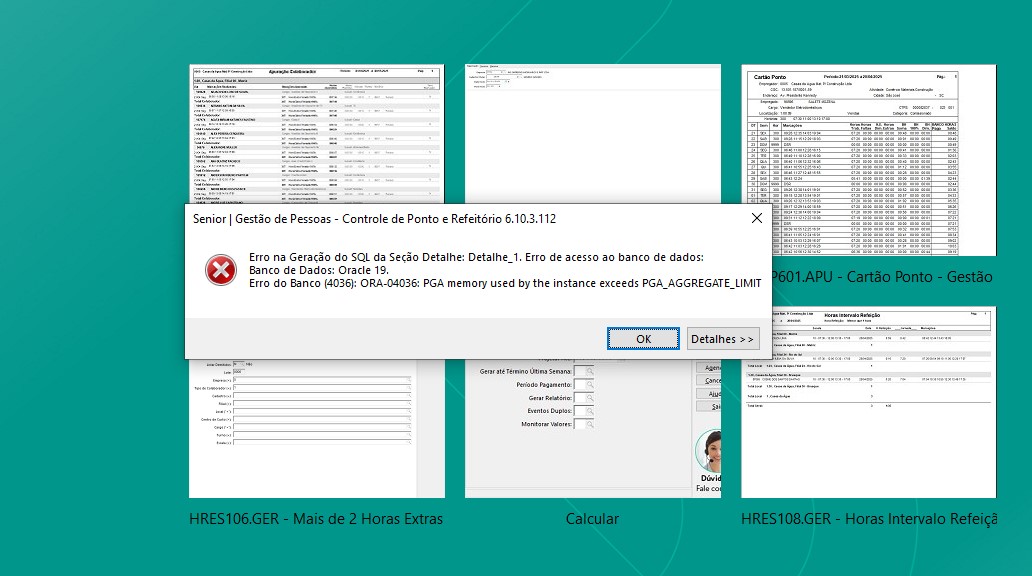Open lookup for Gerar até Término Última Semana

pos(590,371)
